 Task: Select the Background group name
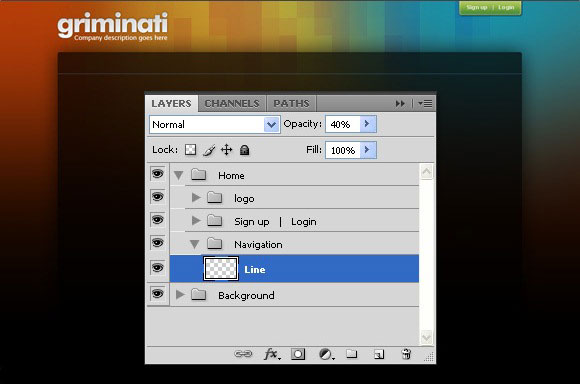tap(246, 295)
